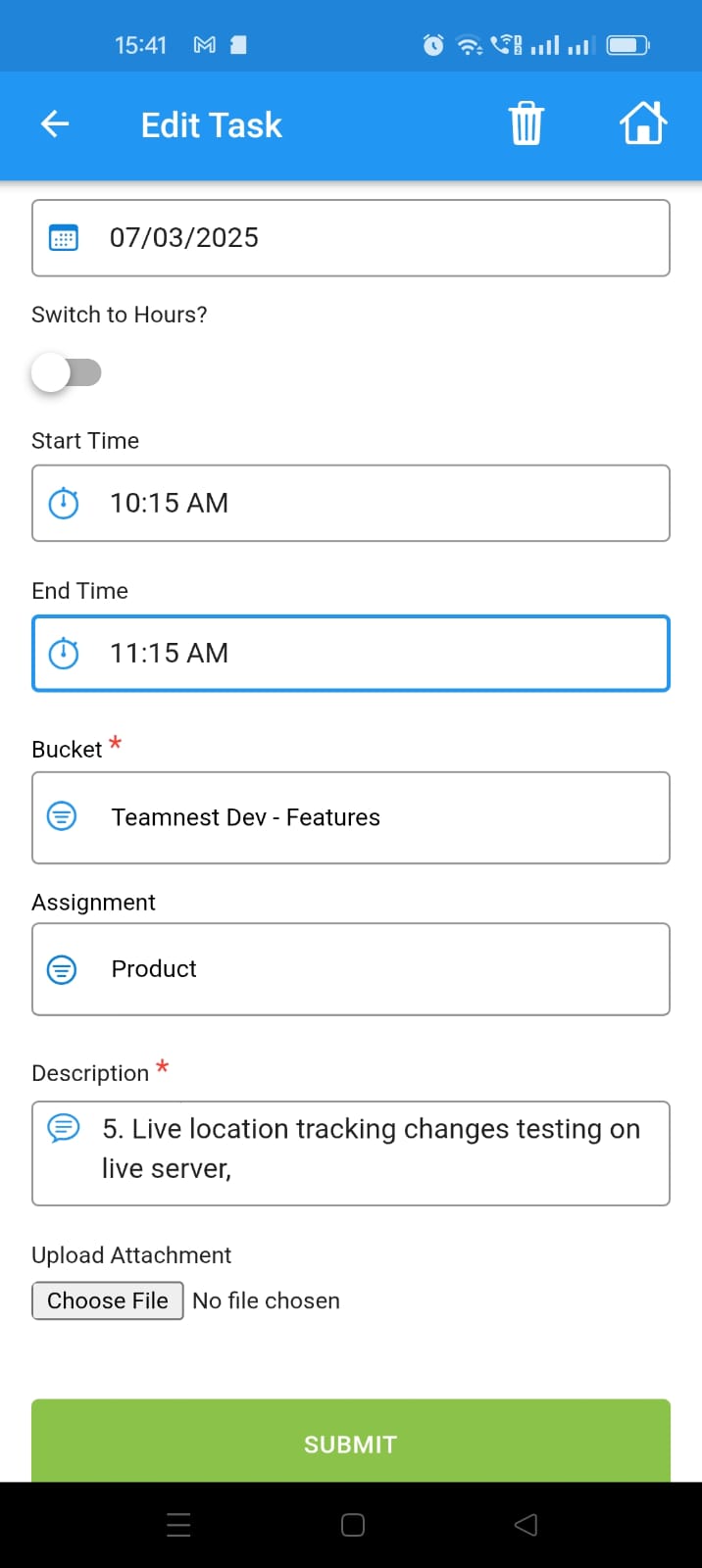Tap the calendar icon beside date
The image size is (702, 1568).
(64, 238)
